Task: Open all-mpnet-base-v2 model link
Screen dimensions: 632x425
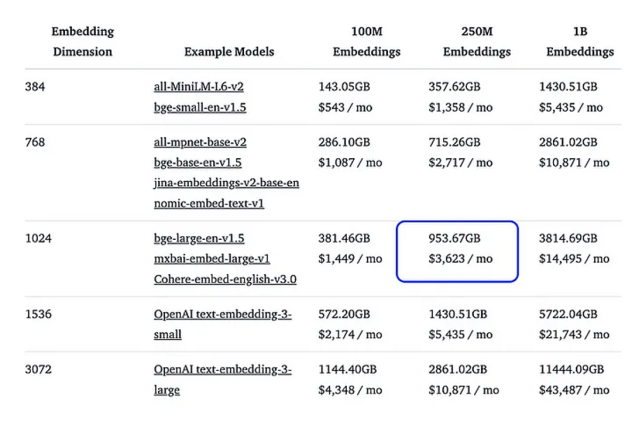Action: coord(200,142)
